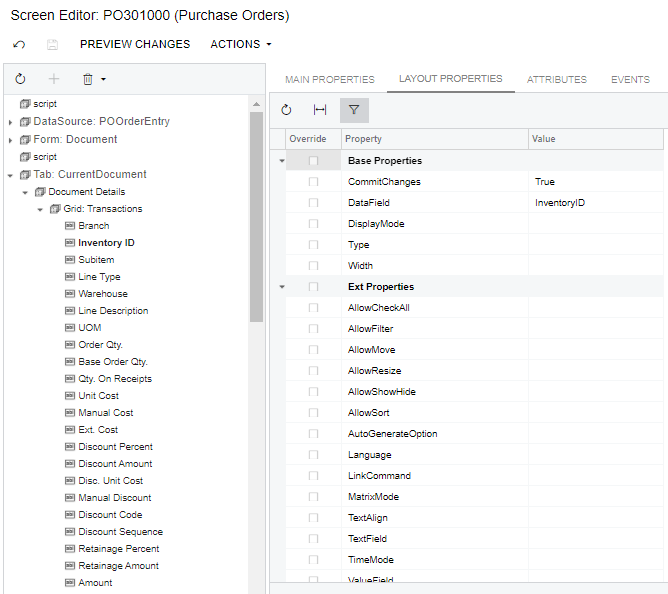This screenshot has height=594, width=668.
Task: Toggle the filter funnel icon in properties toolbar
Action: click(x=354, y=110)
